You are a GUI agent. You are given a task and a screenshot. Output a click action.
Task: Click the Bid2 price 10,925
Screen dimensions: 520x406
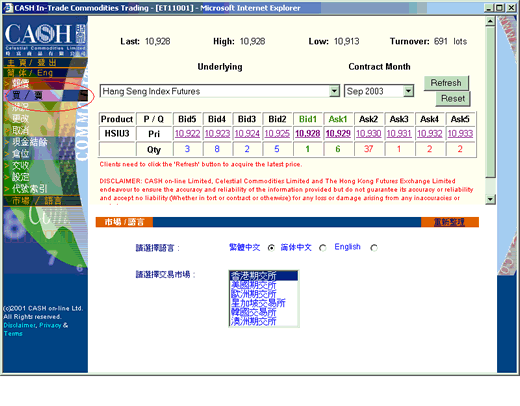click(277, 134)
